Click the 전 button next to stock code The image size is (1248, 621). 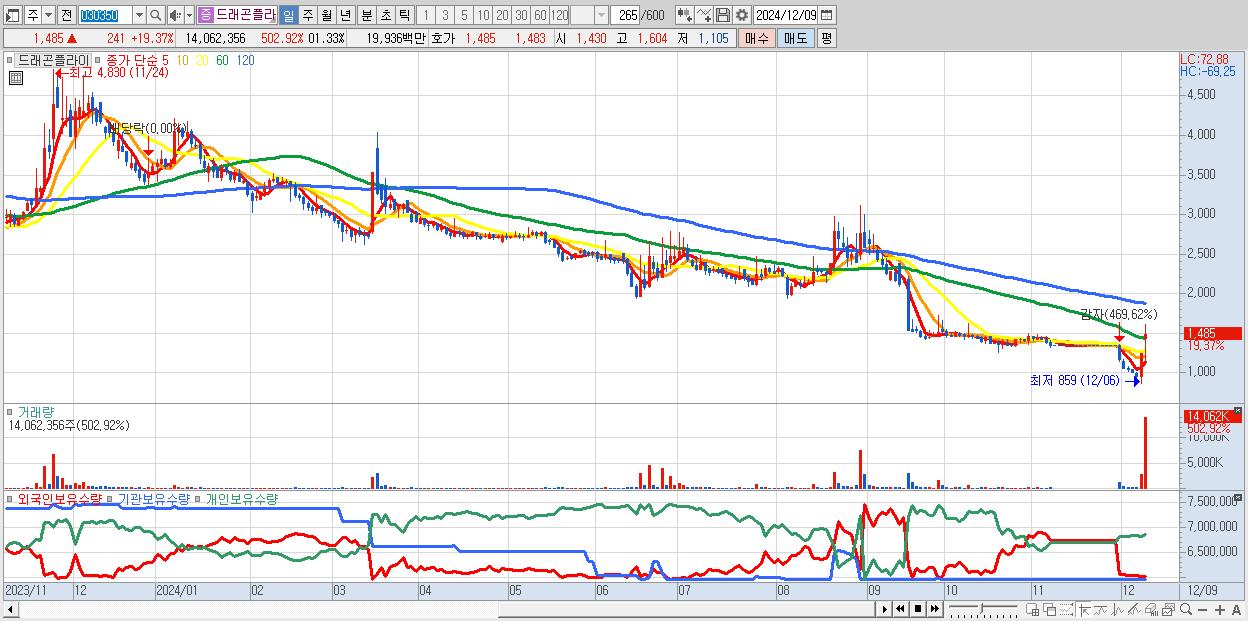point(66,15)
